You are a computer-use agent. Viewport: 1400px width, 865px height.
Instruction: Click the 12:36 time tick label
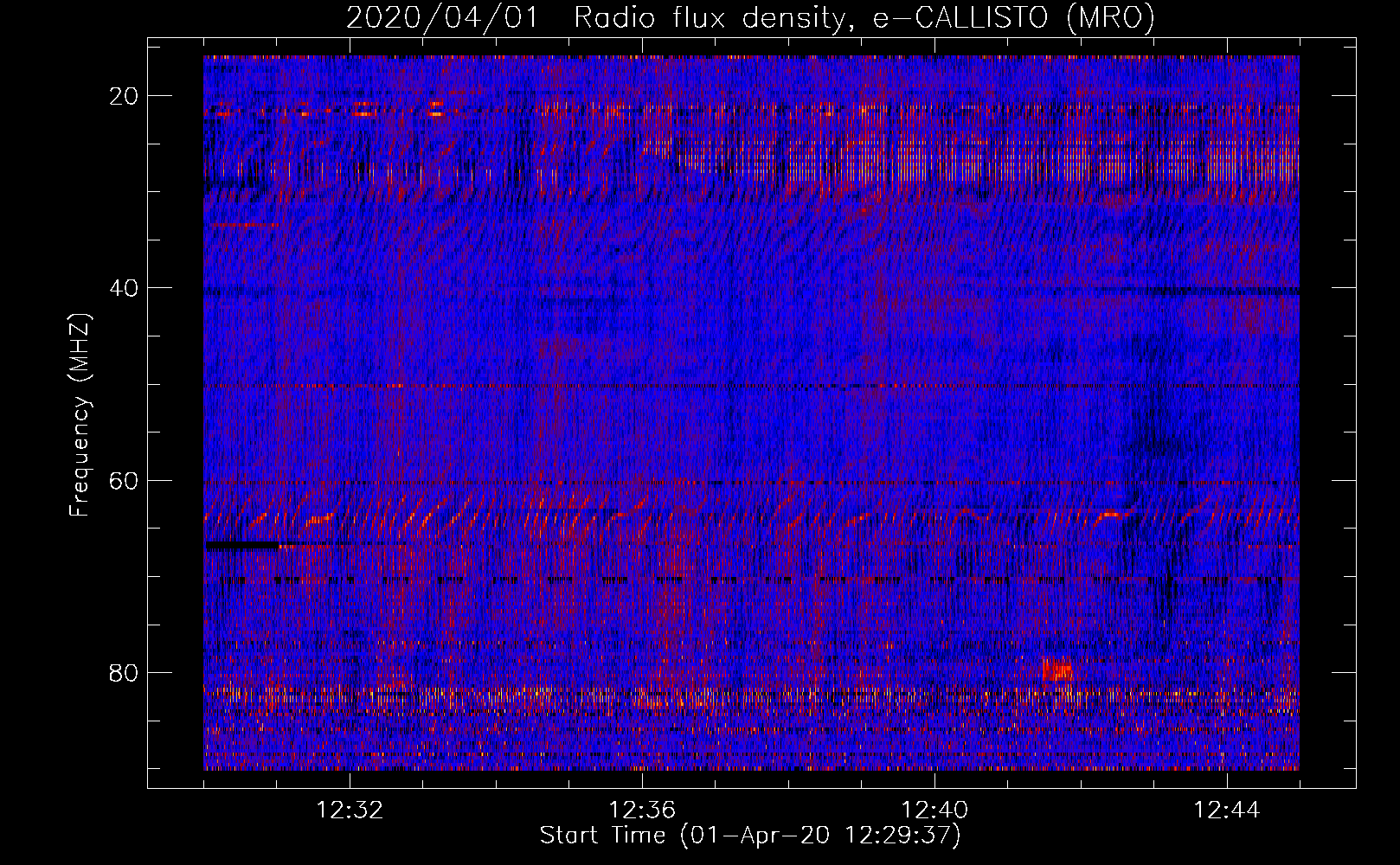pyautogui.click(x=642, y=811)
